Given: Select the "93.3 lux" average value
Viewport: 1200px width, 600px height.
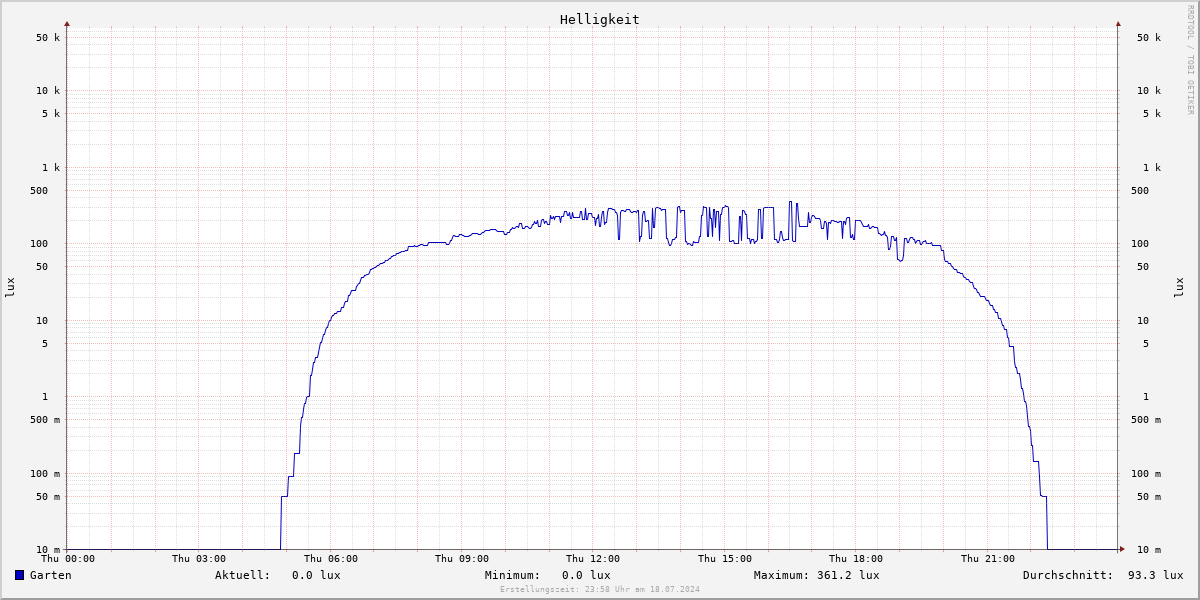Looking at the screenshot, I should click(1156, 575).
